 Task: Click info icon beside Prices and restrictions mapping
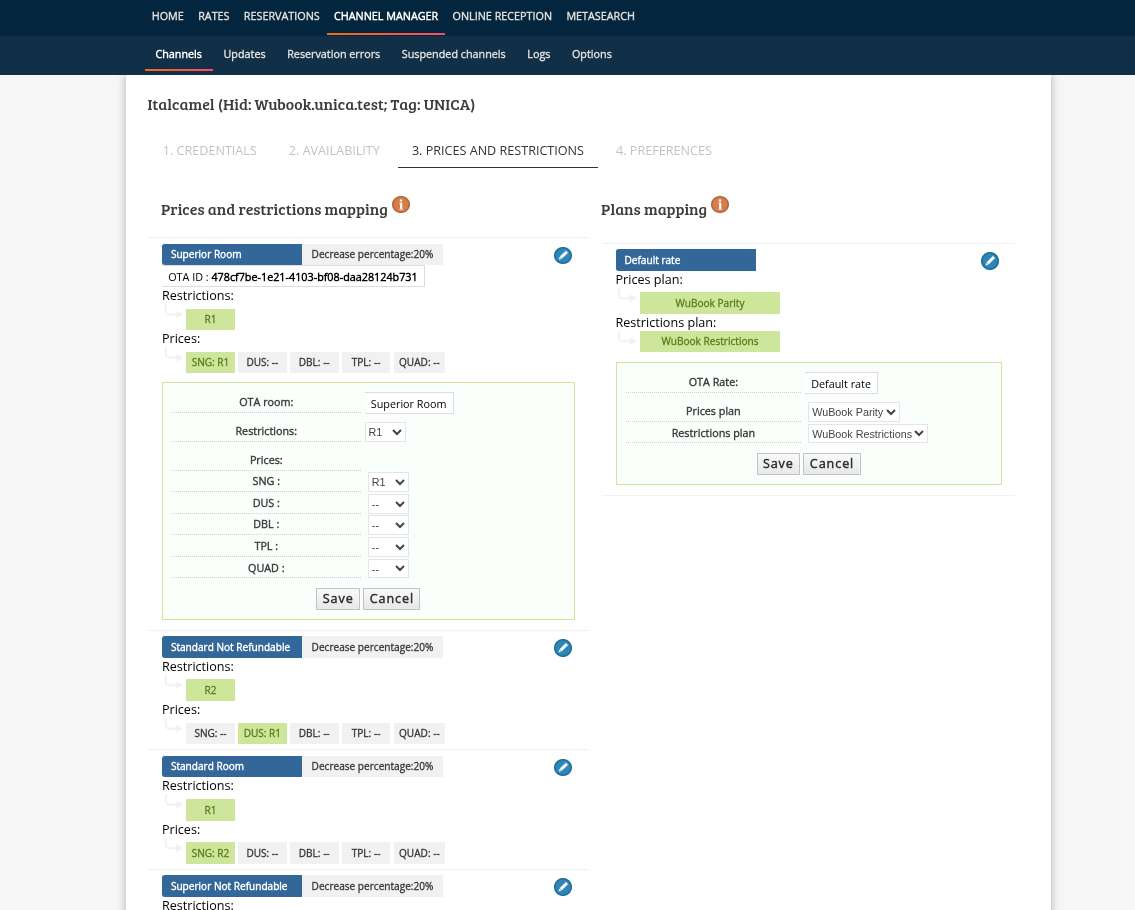pos(401,205)
